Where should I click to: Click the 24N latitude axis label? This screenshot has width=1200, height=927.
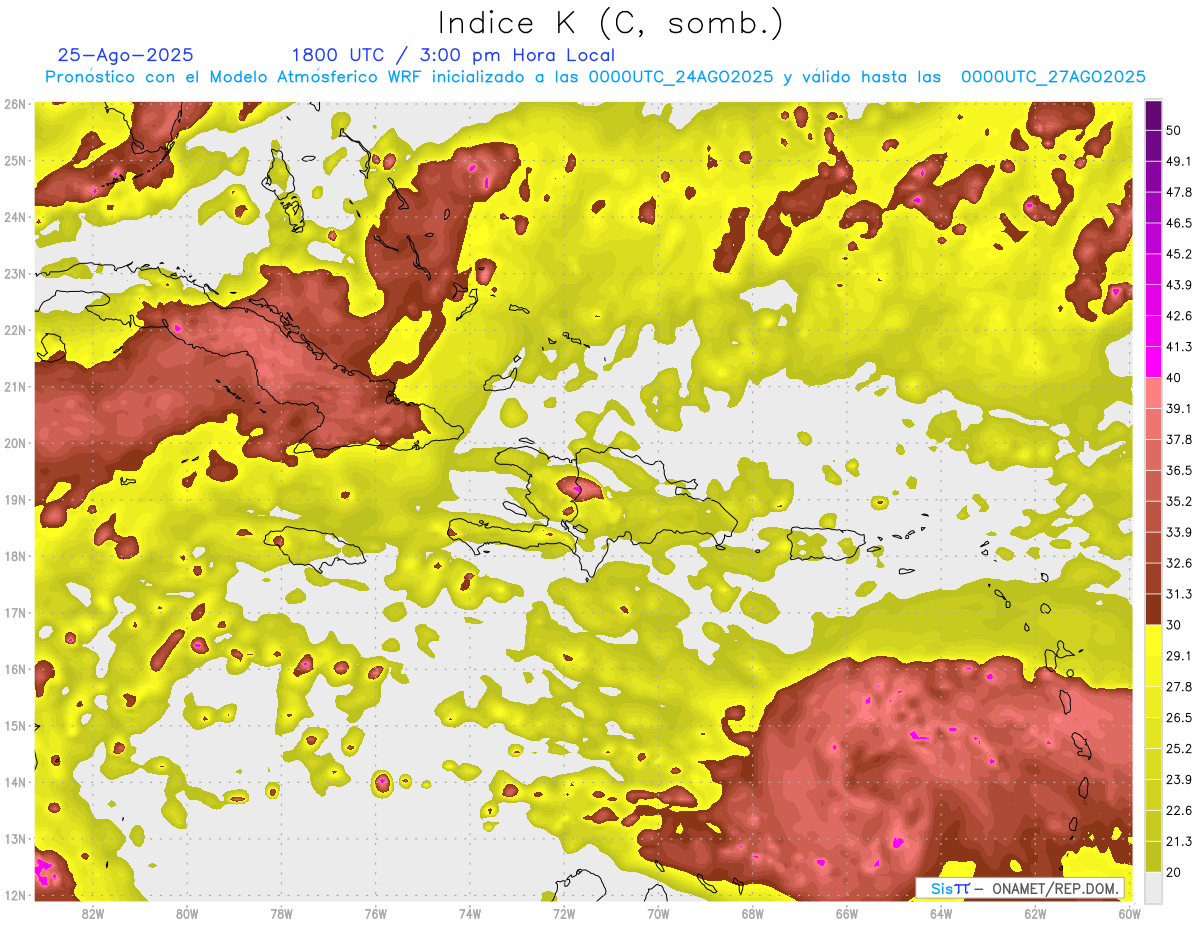click(x=15, y=217)
